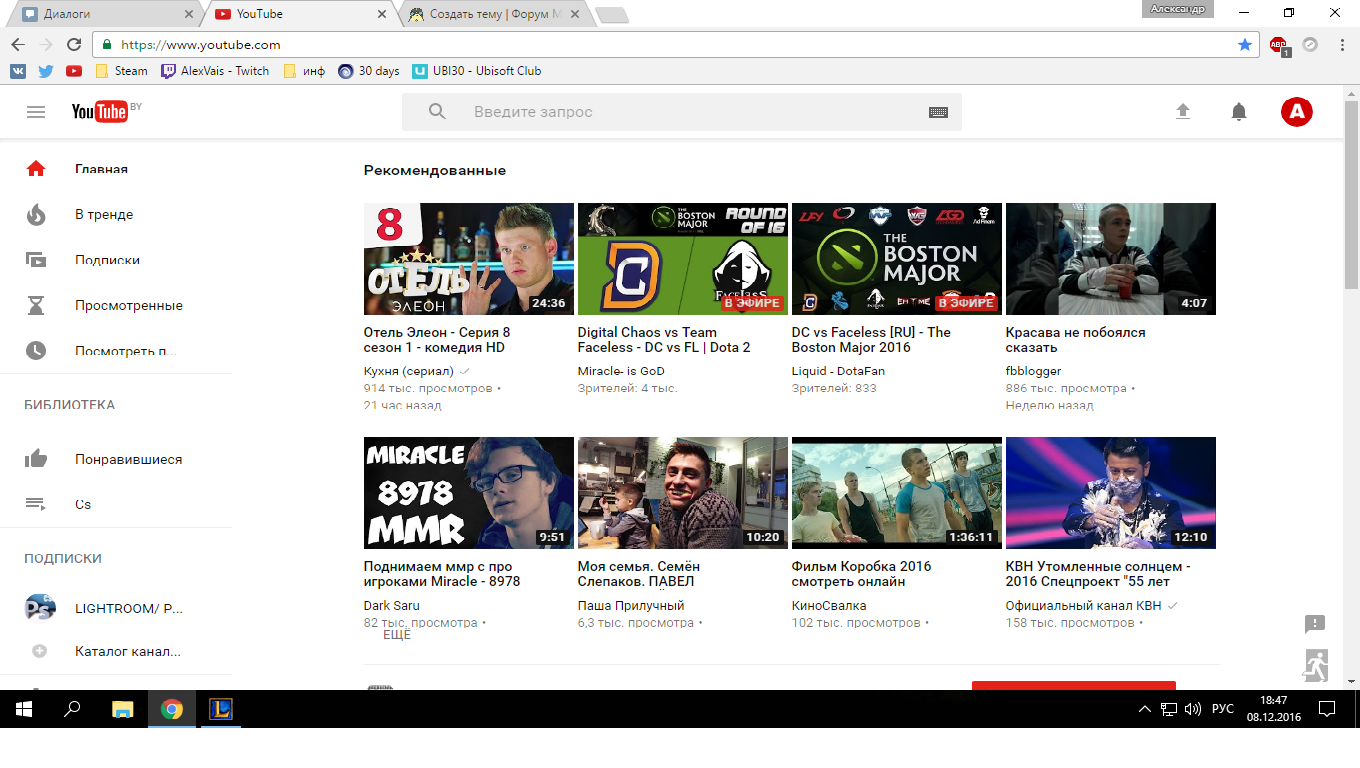Open the Windows Start menu
Screen dimensions: 1360x768
24,710
